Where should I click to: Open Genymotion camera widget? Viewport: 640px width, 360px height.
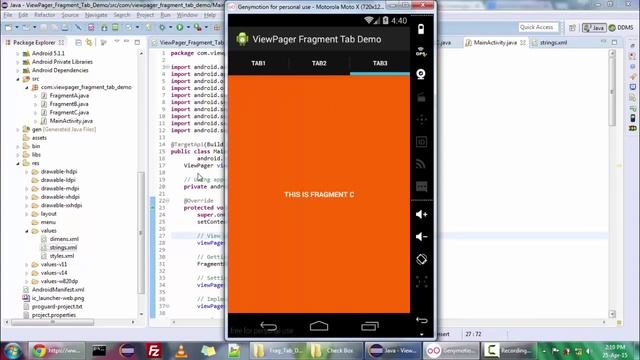tap(421, 74)
